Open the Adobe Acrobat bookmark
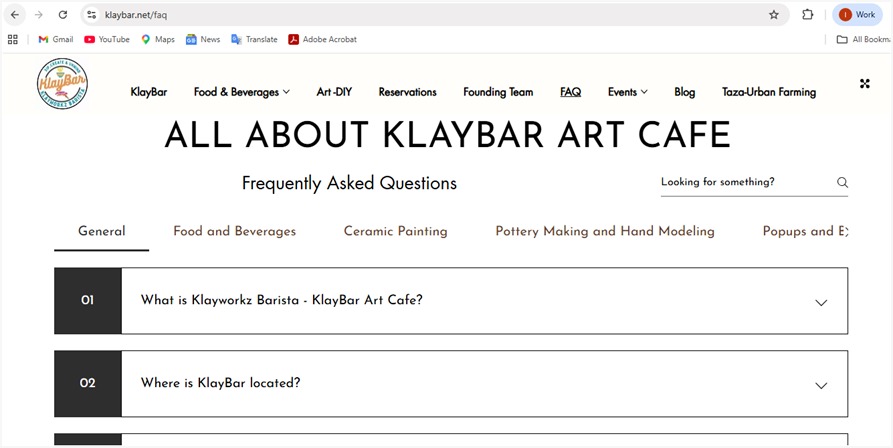Image resolution: width=893 pixels, height=448 pixels. coord(322,39)
